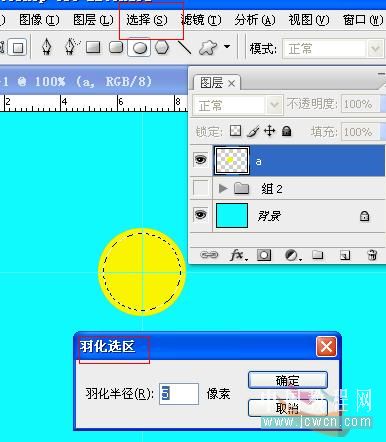Open shape geometry options arrow
The width and height of the screenshot is (386, 442).
pyautogui.click(x=227, y=47)
